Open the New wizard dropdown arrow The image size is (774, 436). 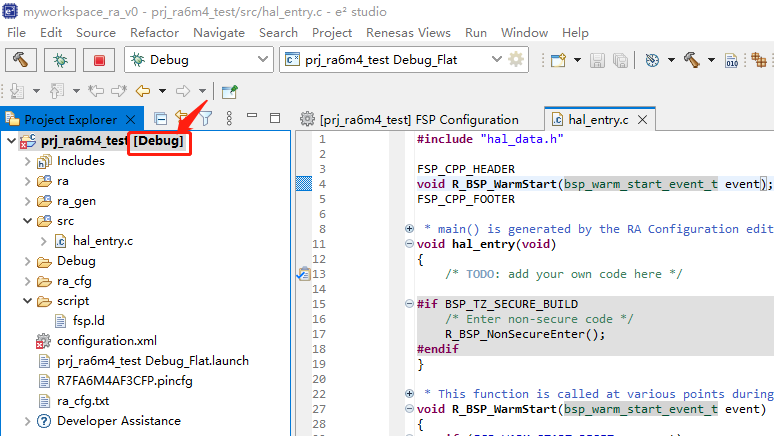point(577,60)
